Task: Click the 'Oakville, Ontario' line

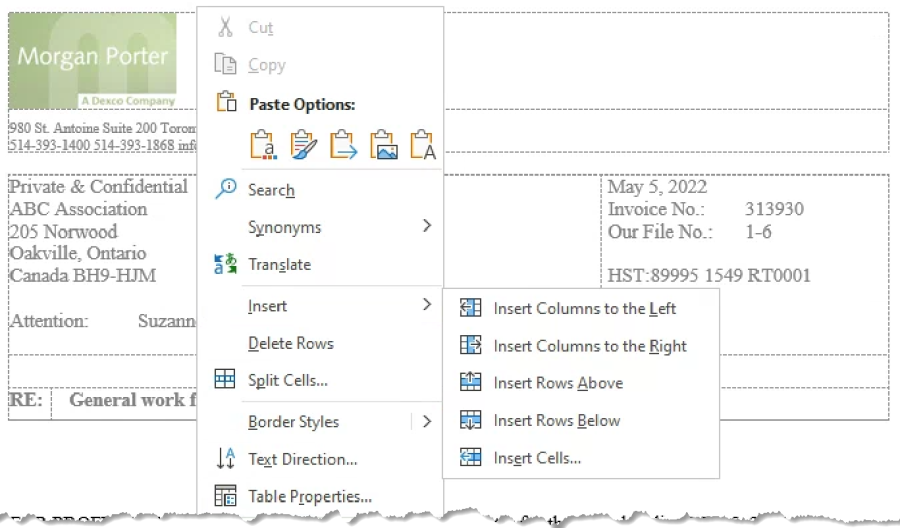Action: pos(77,253)
